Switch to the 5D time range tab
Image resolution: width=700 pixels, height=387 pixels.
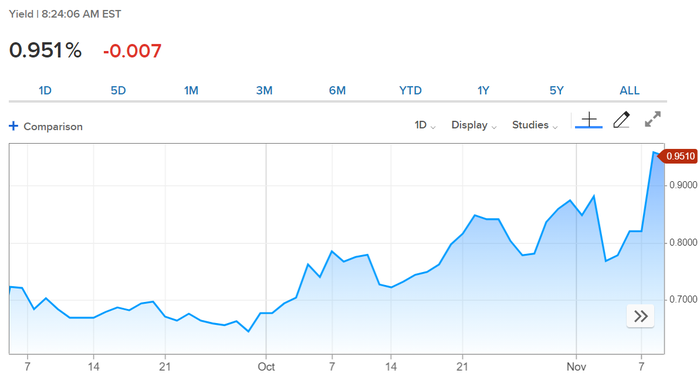click(118, 91)
